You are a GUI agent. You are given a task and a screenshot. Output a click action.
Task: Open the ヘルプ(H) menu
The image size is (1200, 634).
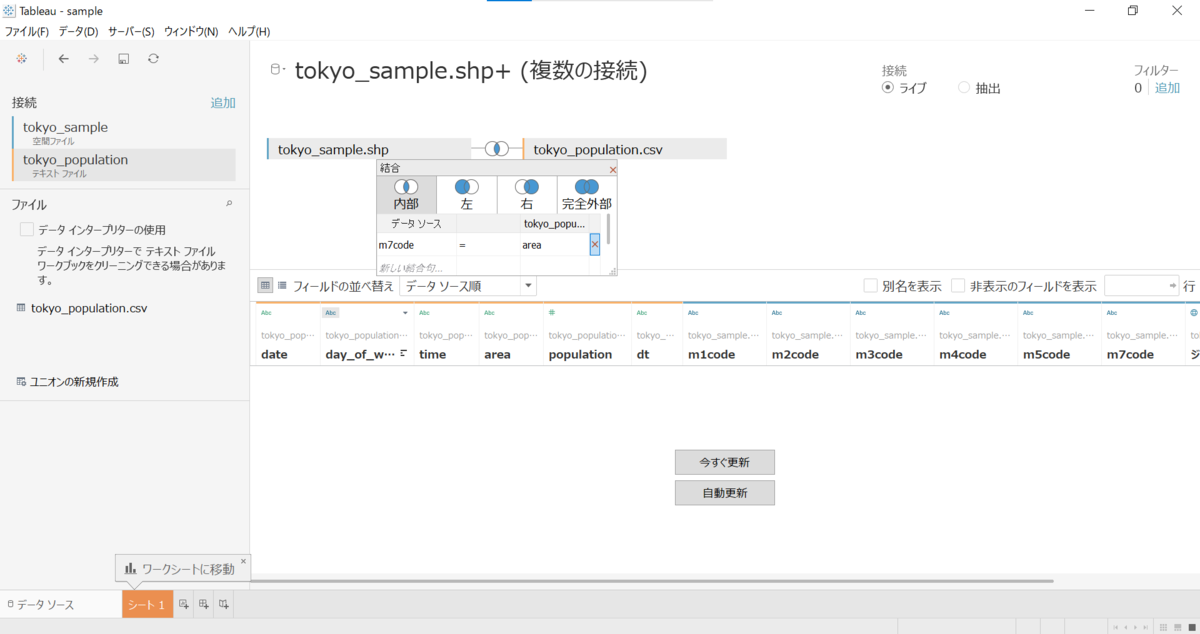click(249, 32)
